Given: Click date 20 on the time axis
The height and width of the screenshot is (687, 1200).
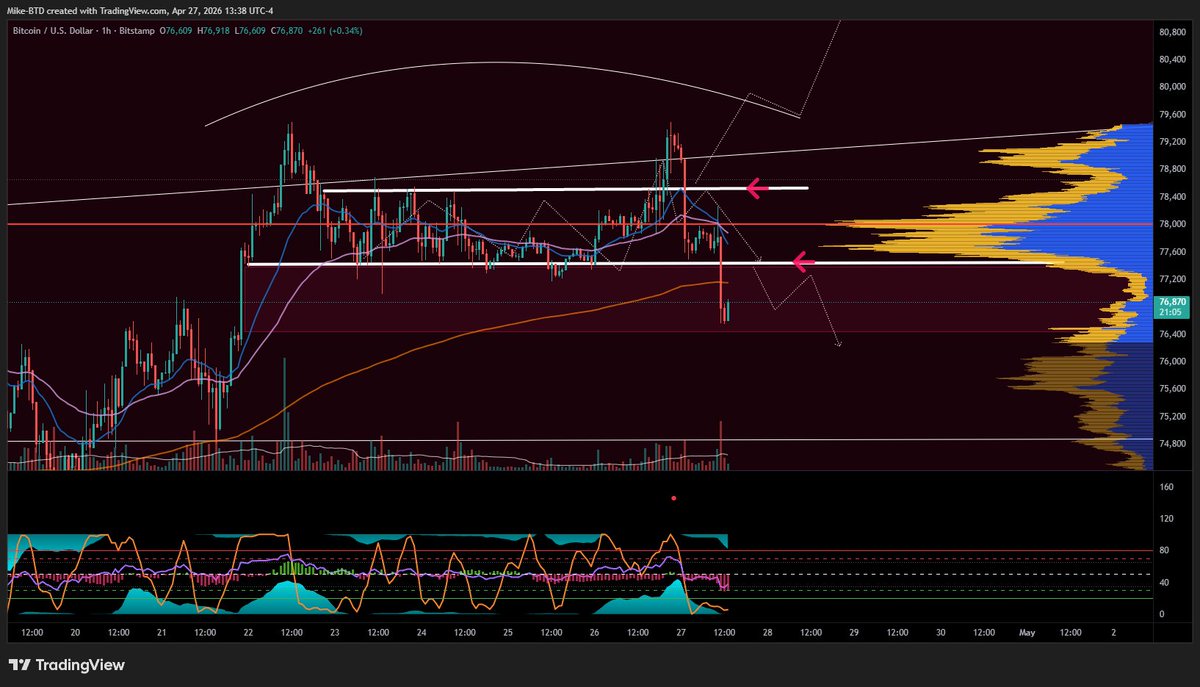Looking at the screenshot, I should click(76, 633).
